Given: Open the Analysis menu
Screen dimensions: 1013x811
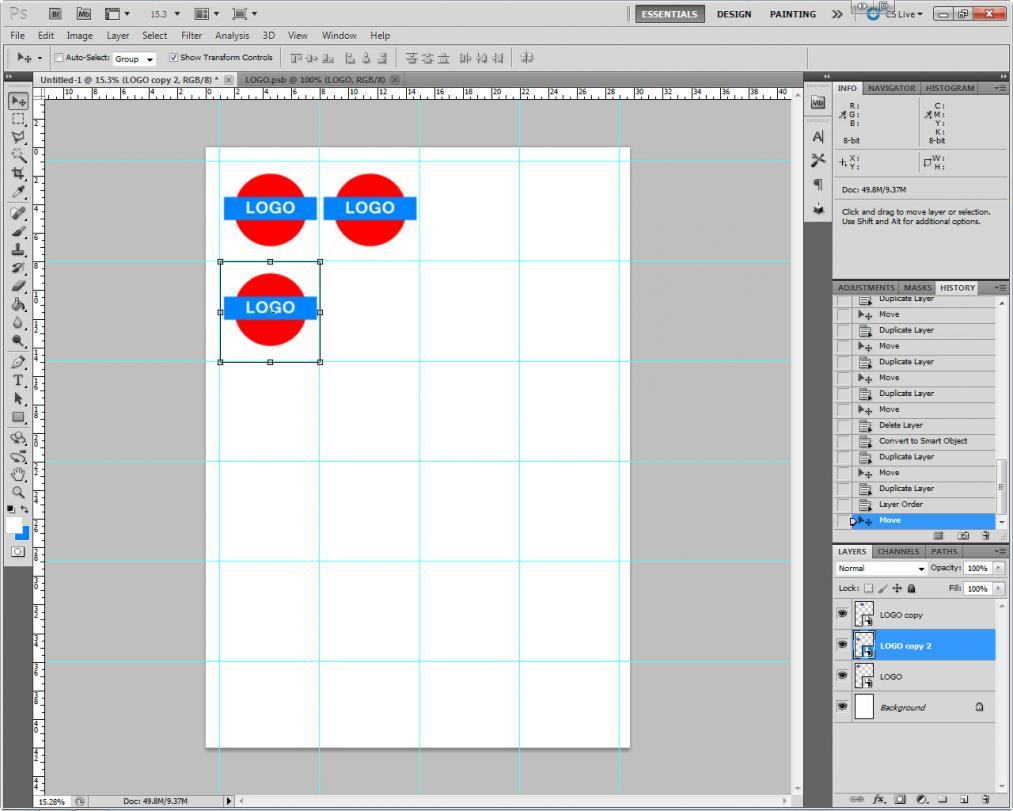Looking at the screenshot, I should pyautogui.click(x=232, y=36).
